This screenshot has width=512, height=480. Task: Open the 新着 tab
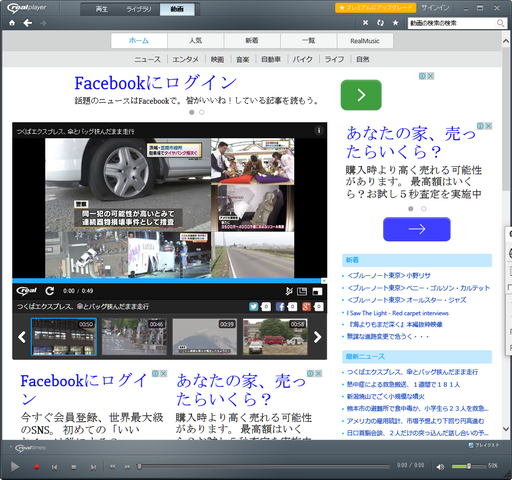coord(252,41)
